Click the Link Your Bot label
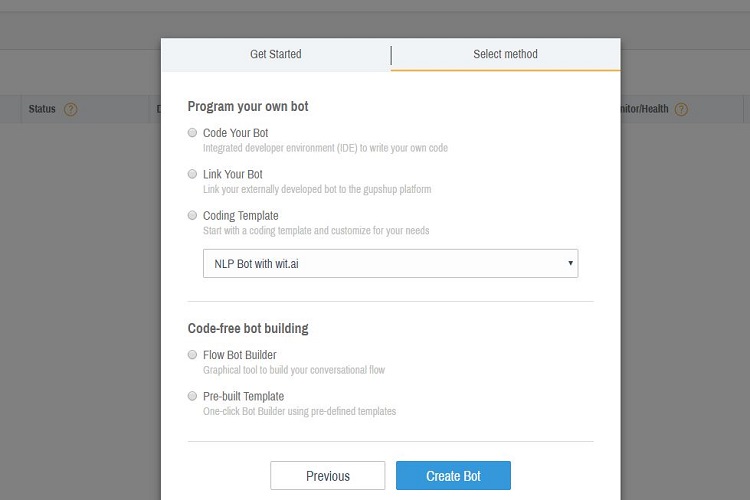 (233, 175)
